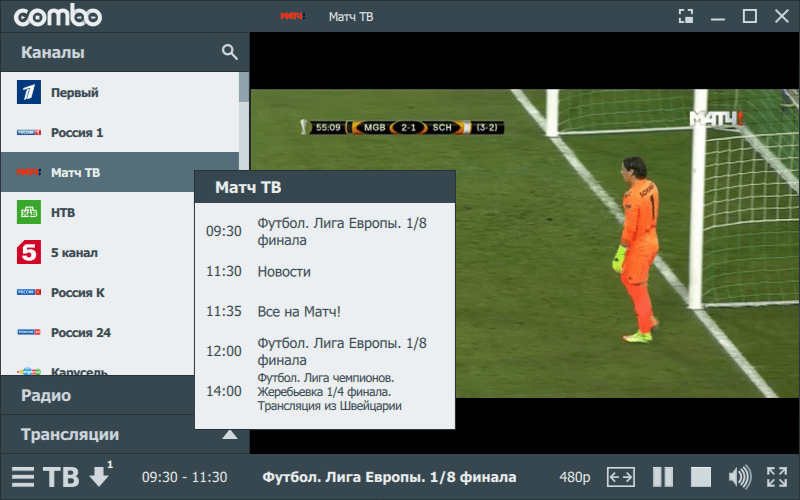Select the Первый channel logo

pos(29,92)
